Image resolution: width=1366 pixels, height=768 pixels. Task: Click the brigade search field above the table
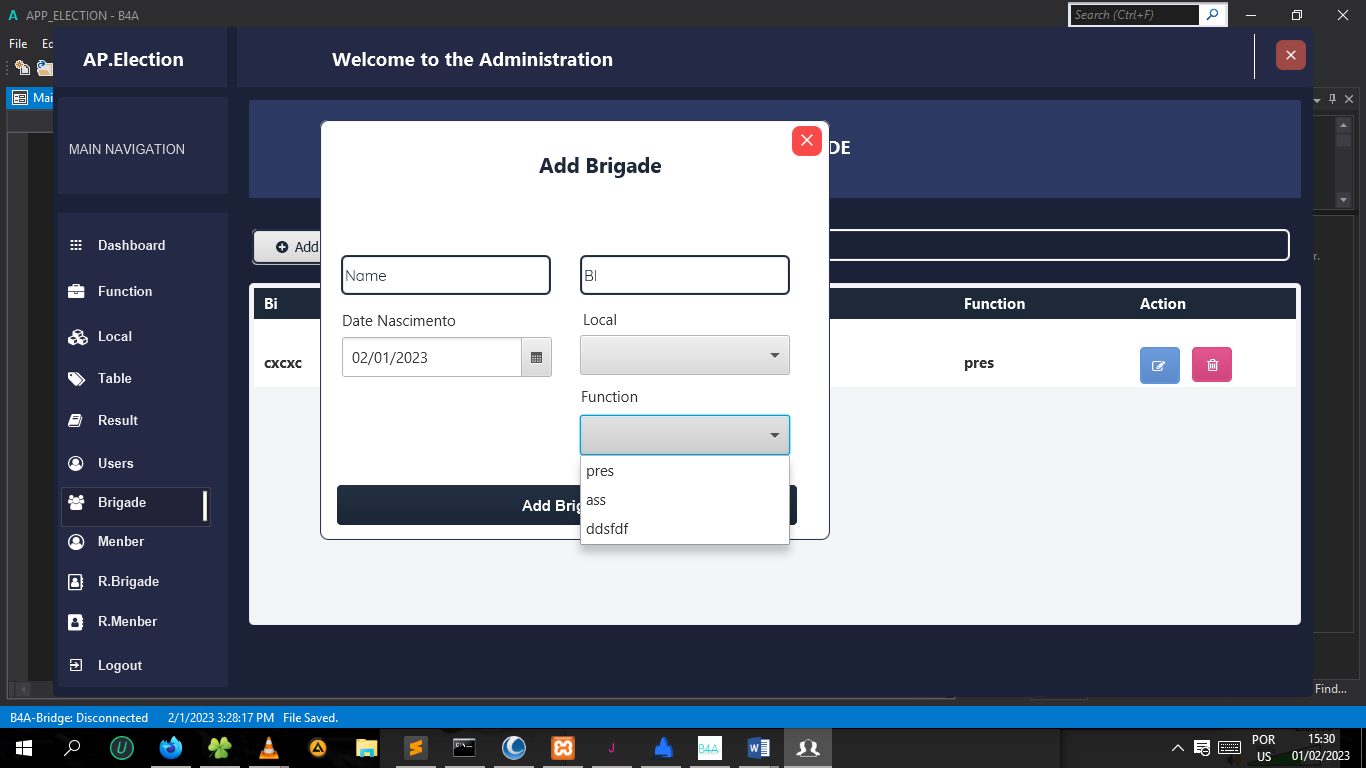tap(1058, 245)
